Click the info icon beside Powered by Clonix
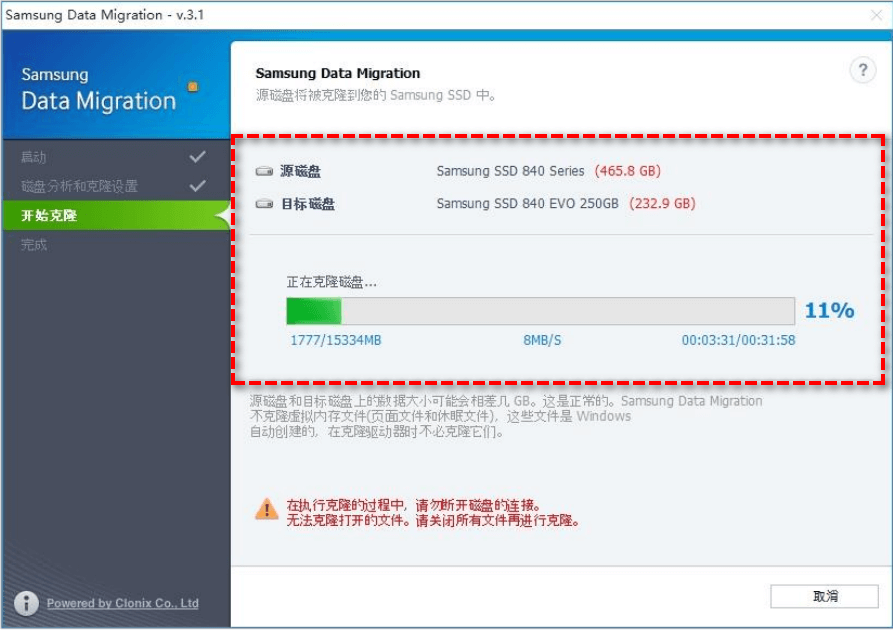893x631 pixels. point(27,603)
